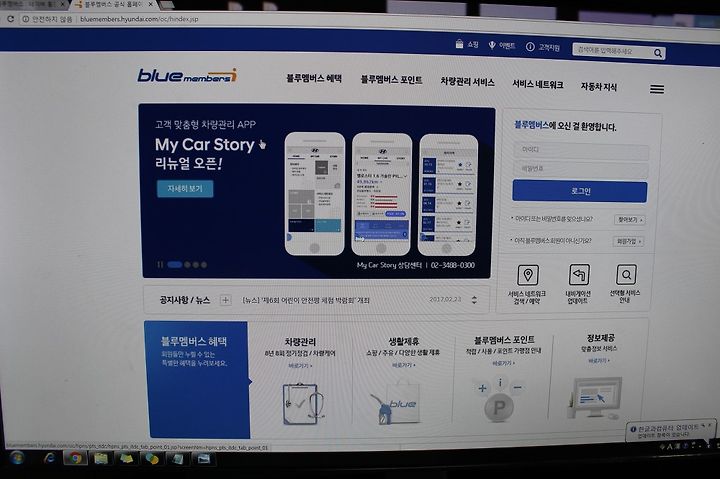Open File Explorer folder in taskbar
Screen dimensions: 720x479
[x=101, y=458]
